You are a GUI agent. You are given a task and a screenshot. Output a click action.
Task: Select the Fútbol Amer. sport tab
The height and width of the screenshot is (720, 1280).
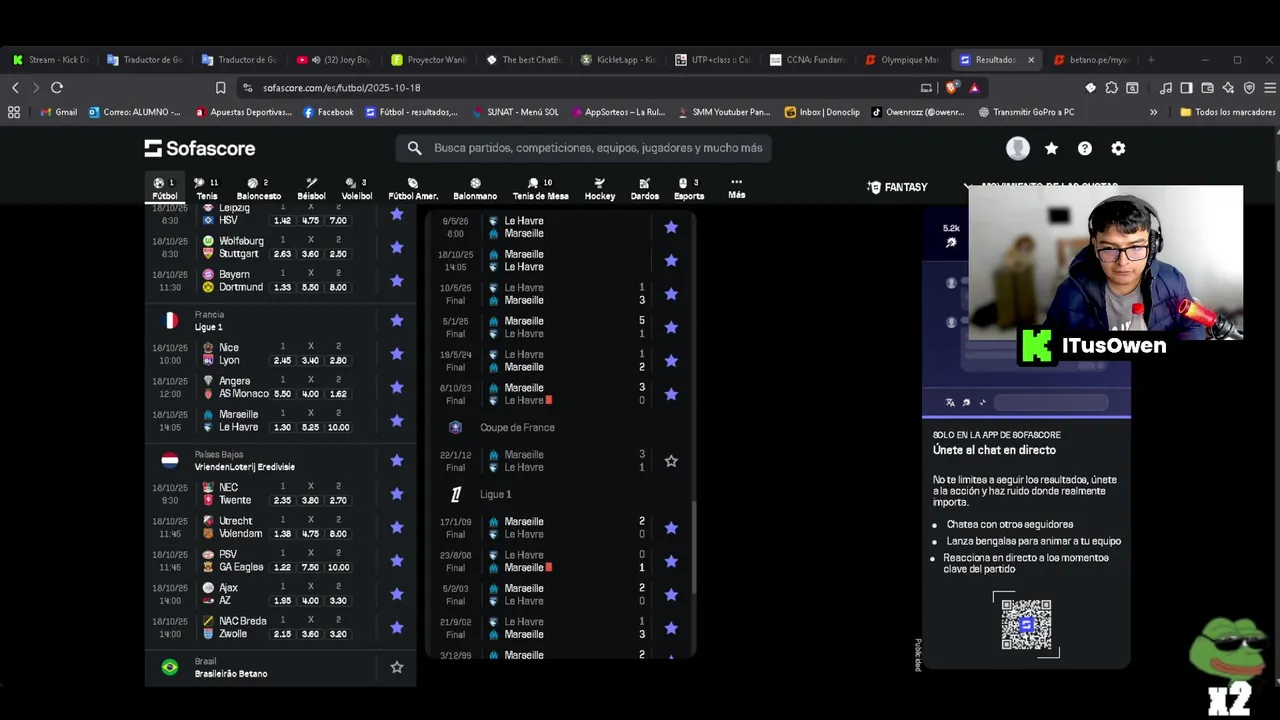point(413,189)
